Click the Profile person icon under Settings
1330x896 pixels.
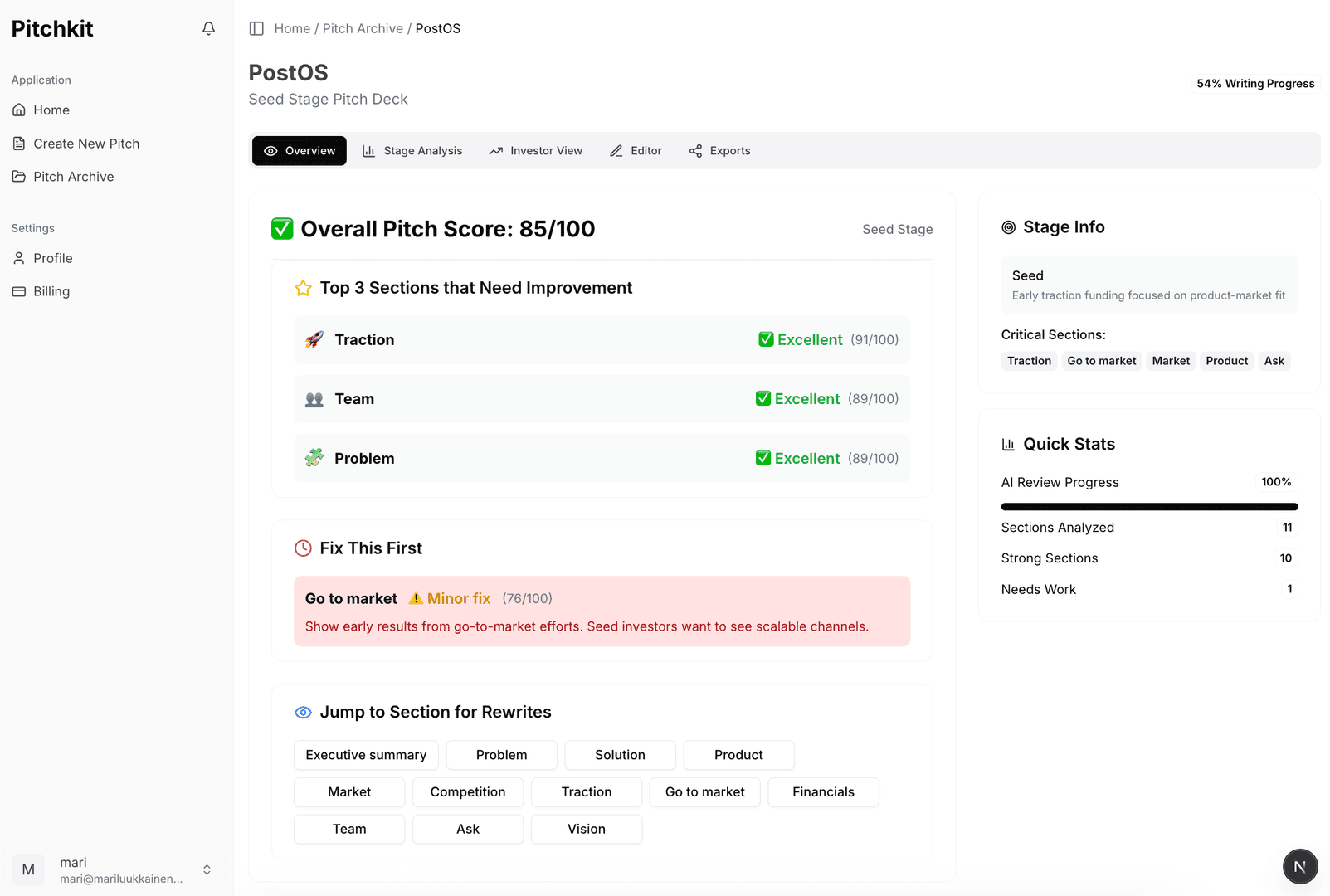pos(18,258)
